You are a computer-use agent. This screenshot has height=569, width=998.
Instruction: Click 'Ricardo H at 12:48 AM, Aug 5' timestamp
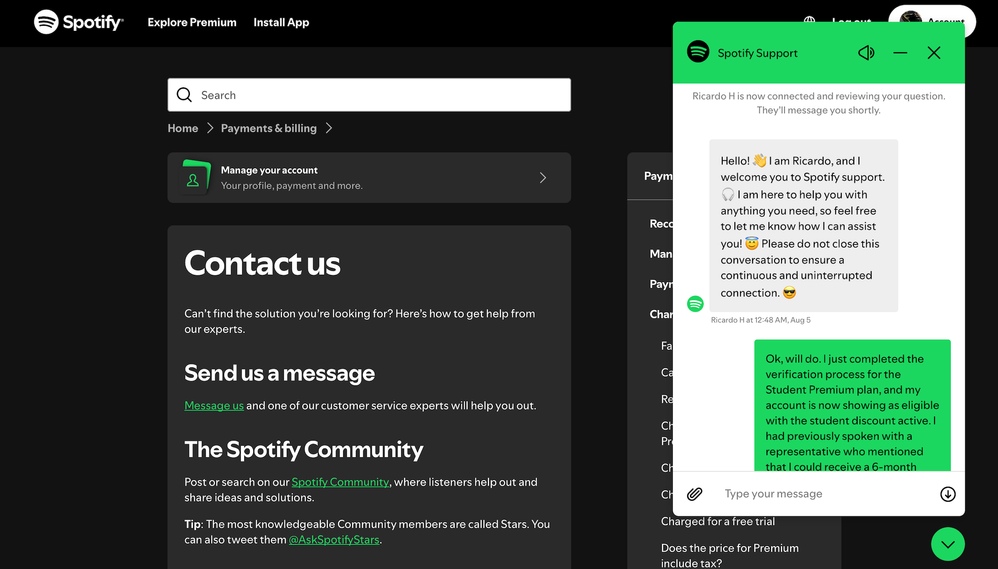[761, 320]
